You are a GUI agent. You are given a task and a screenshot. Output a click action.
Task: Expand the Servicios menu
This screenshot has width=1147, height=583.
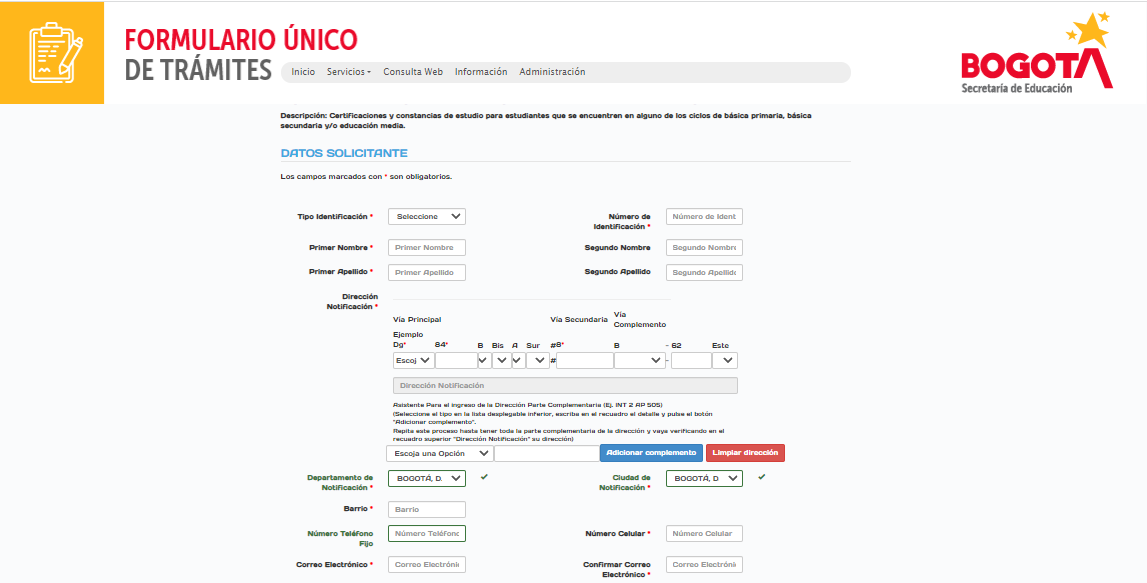(x=348, y=72)
